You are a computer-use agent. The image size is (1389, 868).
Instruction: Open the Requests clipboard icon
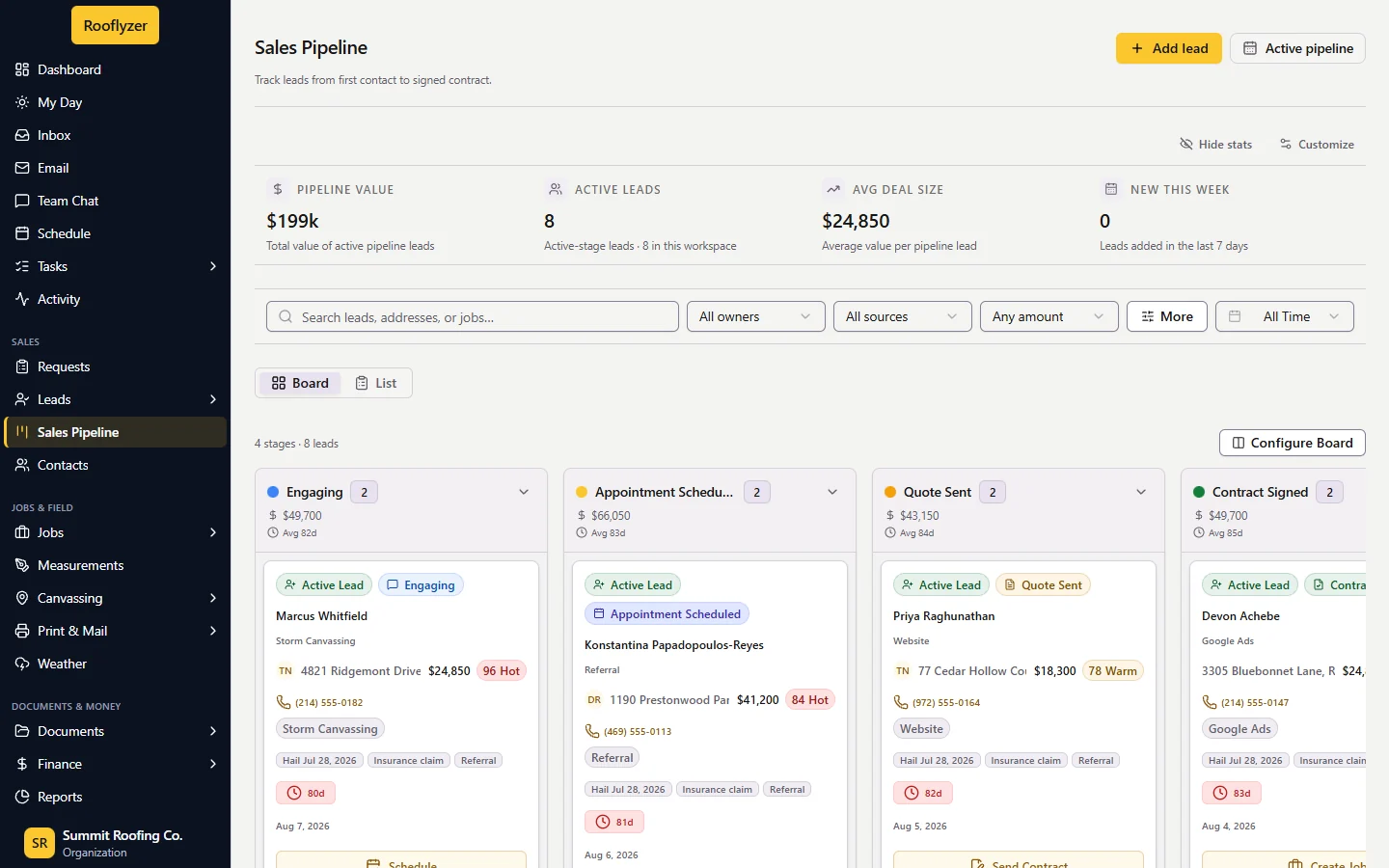(x=22, y=366)
